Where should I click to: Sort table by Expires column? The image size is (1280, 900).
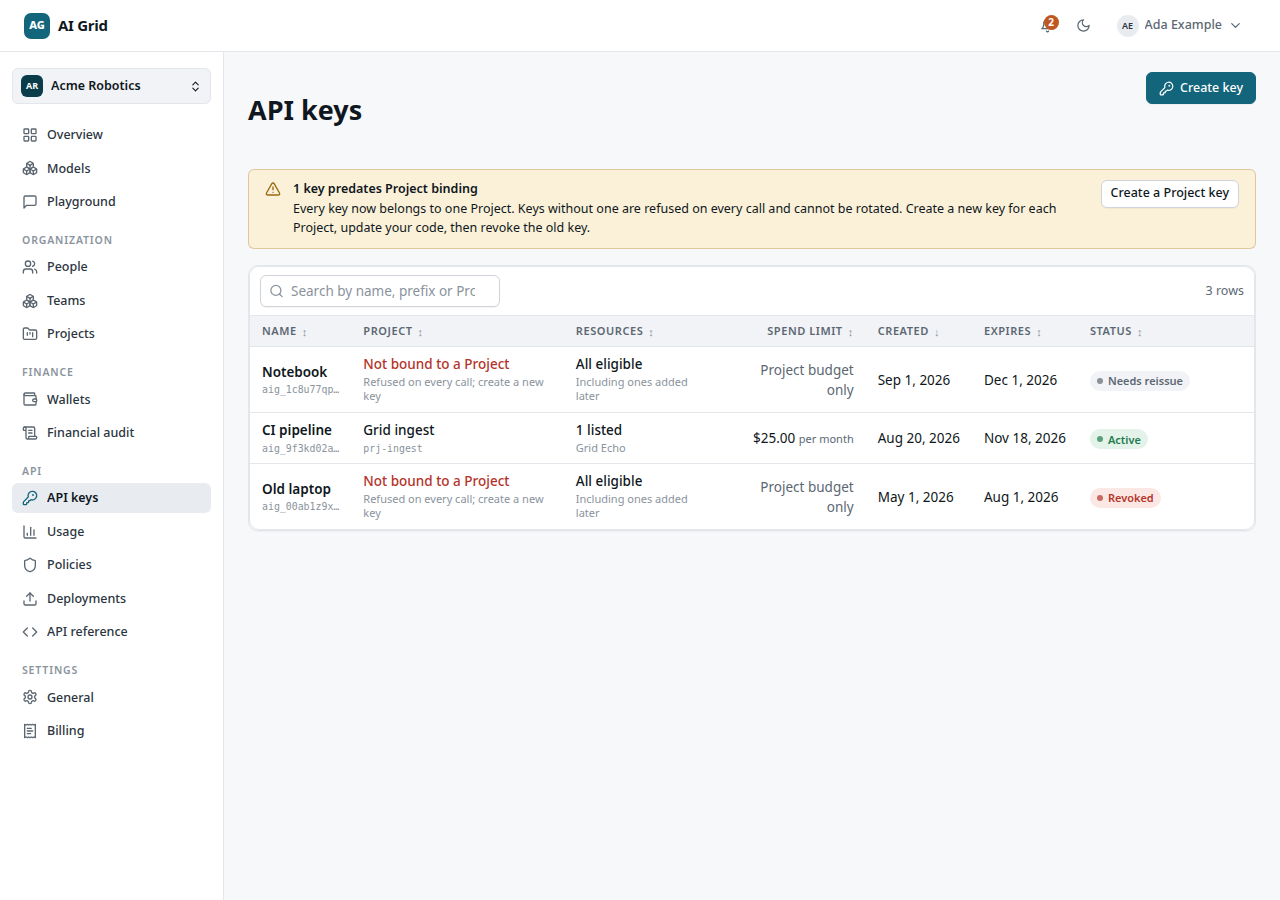1013,332
